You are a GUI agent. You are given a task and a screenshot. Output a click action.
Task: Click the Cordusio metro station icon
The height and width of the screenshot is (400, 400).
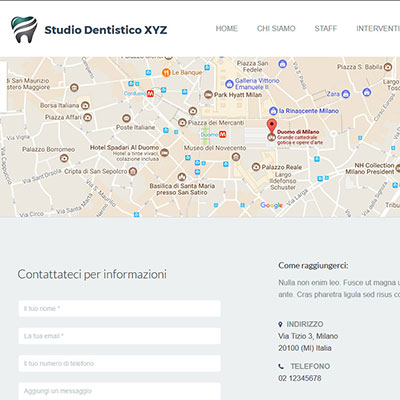[x=150, y=94]
